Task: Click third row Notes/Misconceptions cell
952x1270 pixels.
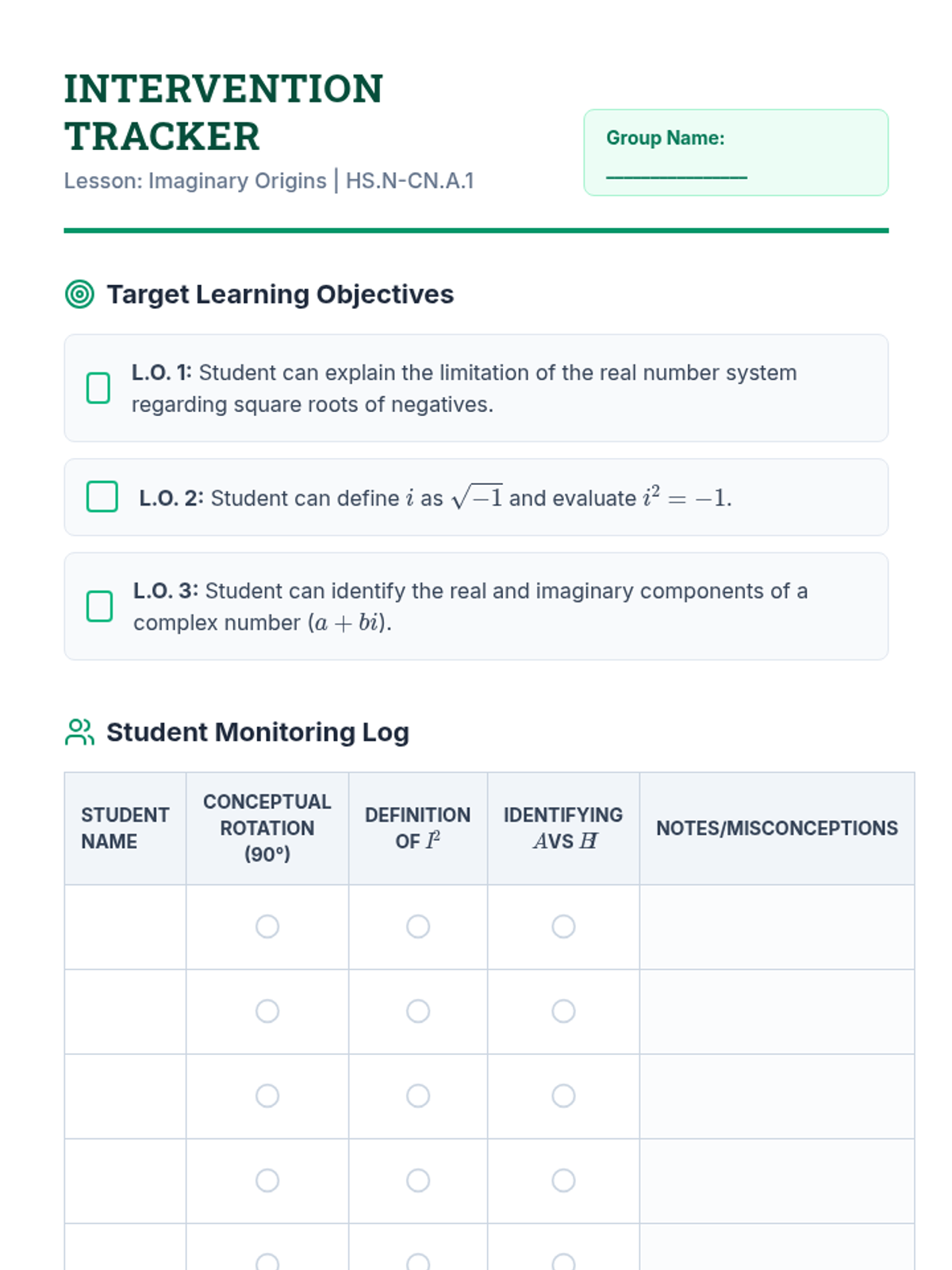Action: [x=776, y=1096]
